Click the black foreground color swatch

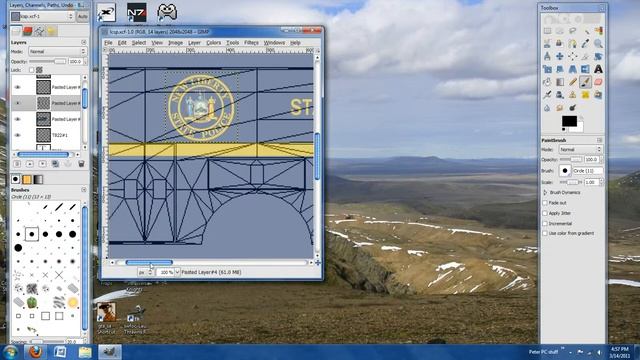tap(569, 121)
